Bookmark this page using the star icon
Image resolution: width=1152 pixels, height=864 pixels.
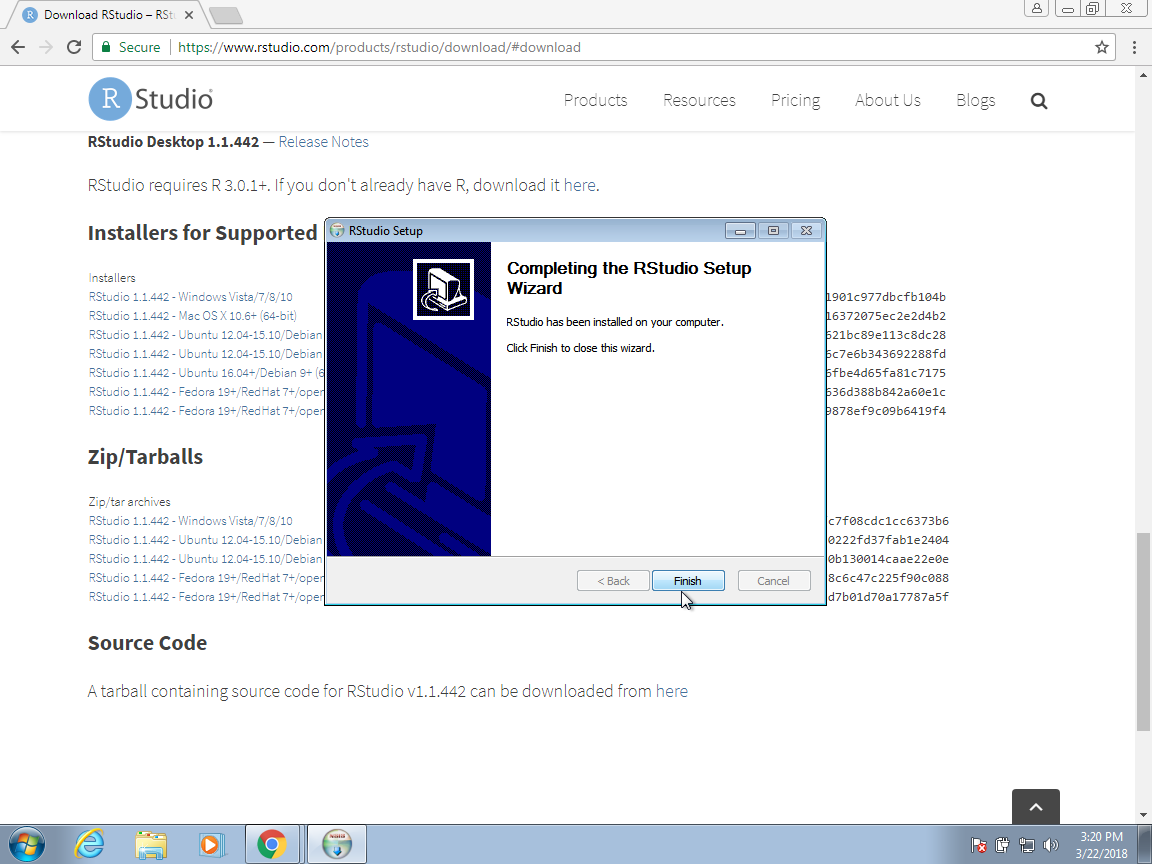click(x=1101, y=47)
